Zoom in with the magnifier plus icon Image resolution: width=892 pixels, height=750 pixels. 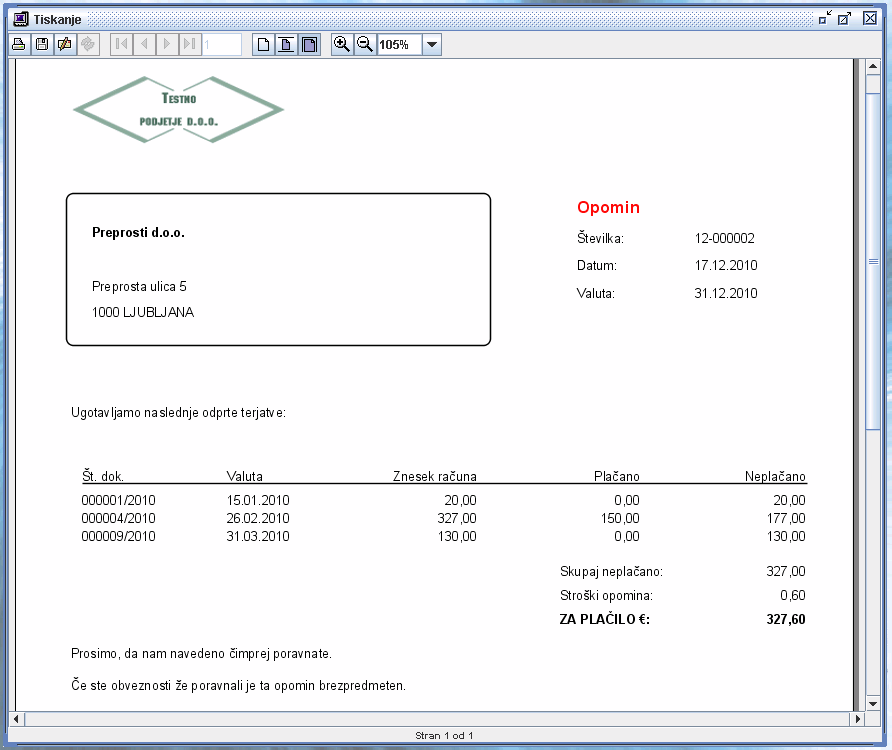[341, 45]
